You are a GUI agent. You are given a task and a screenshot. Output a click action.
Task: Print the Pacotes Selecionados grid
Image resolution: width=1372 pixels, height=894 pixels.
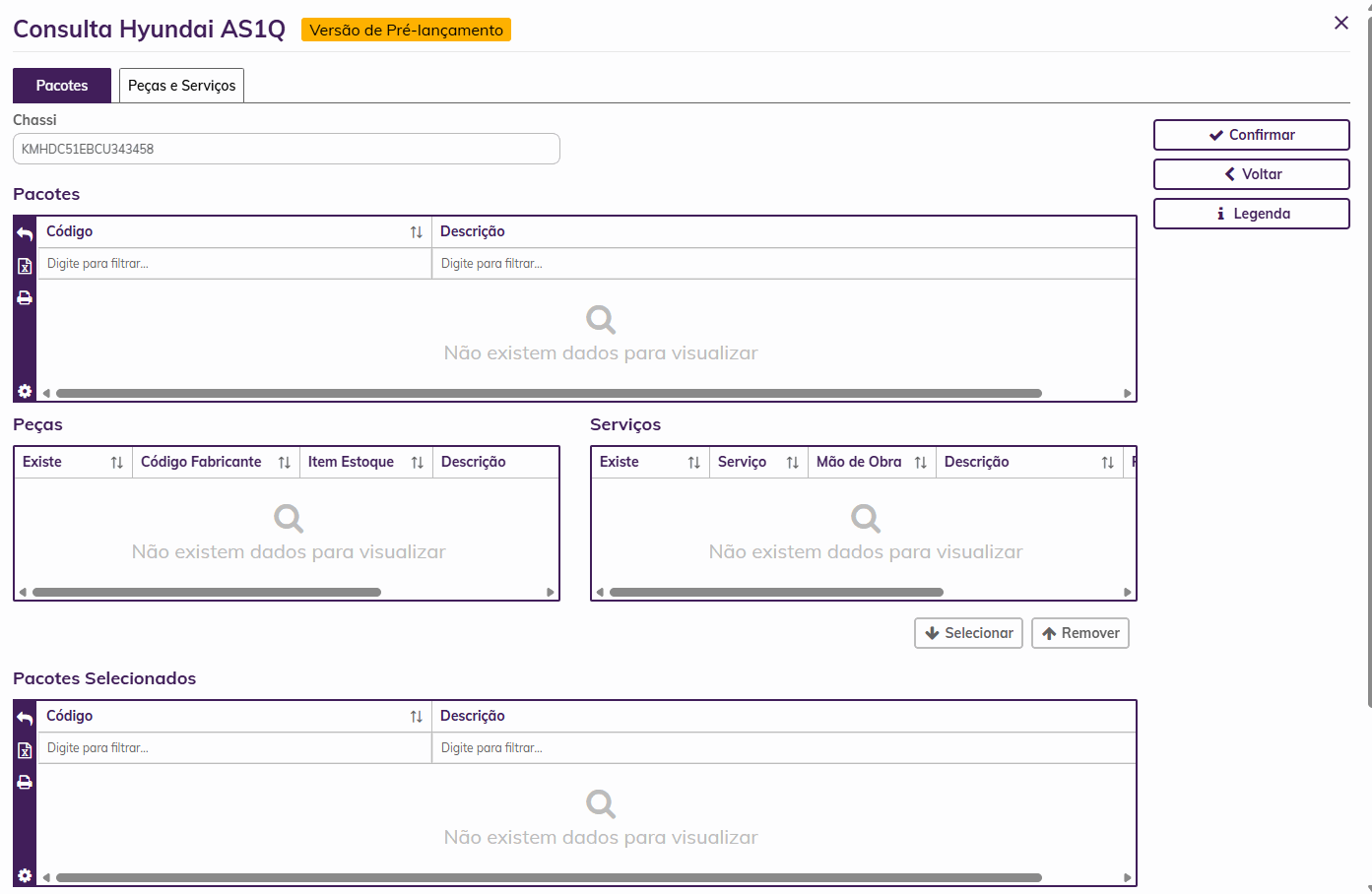tap(25, 782)
